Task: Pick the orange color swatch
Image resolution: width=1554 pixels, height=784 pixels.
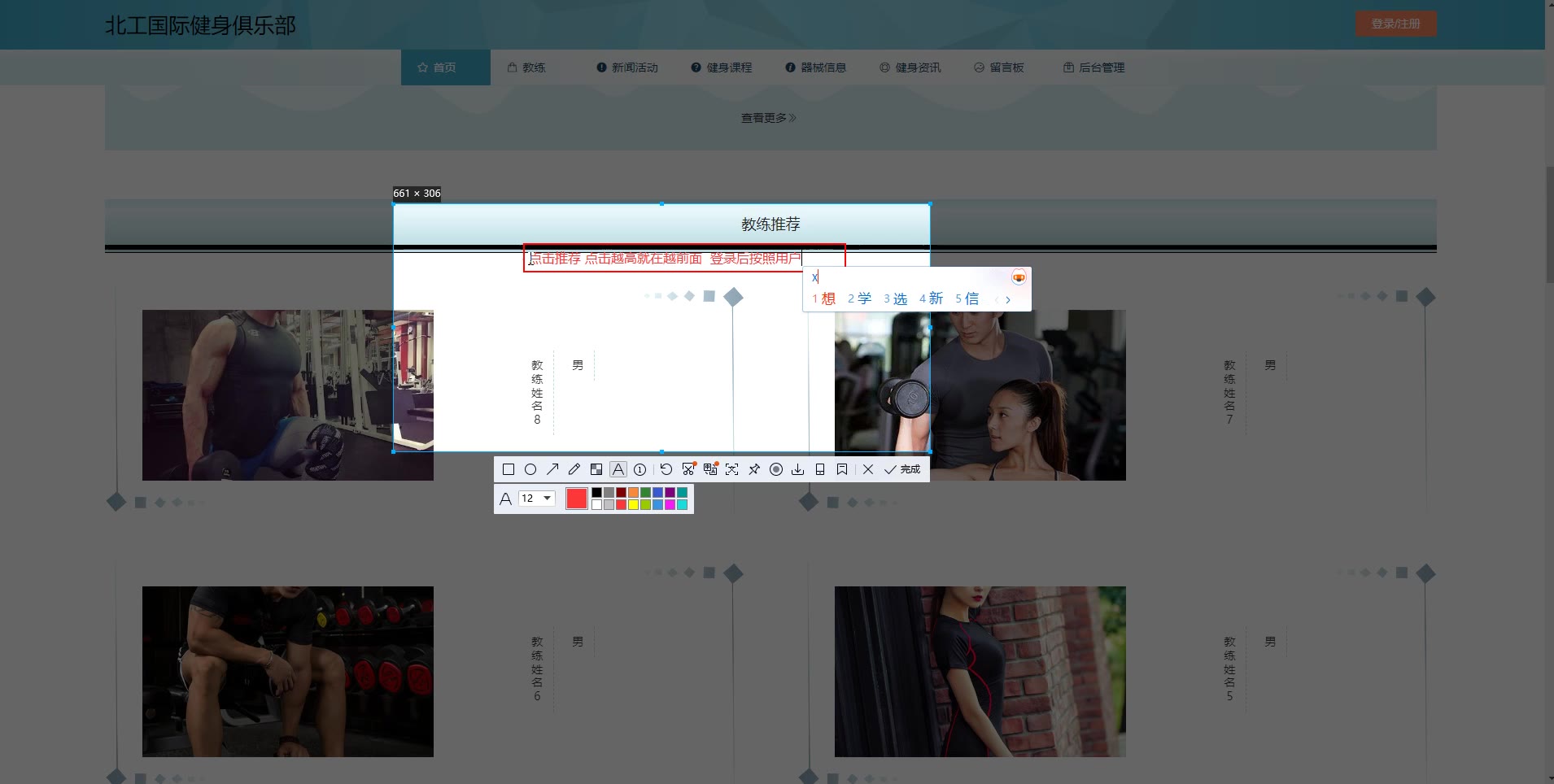Action: tap(633, 493)
